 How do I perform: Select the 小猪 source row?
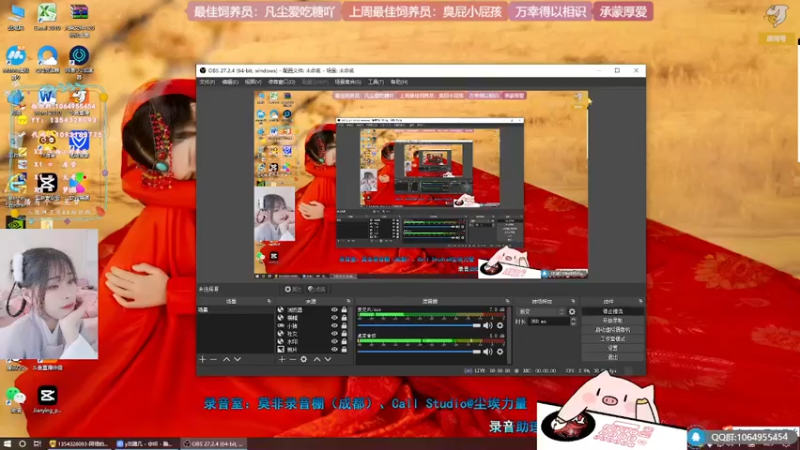[312, 326]
